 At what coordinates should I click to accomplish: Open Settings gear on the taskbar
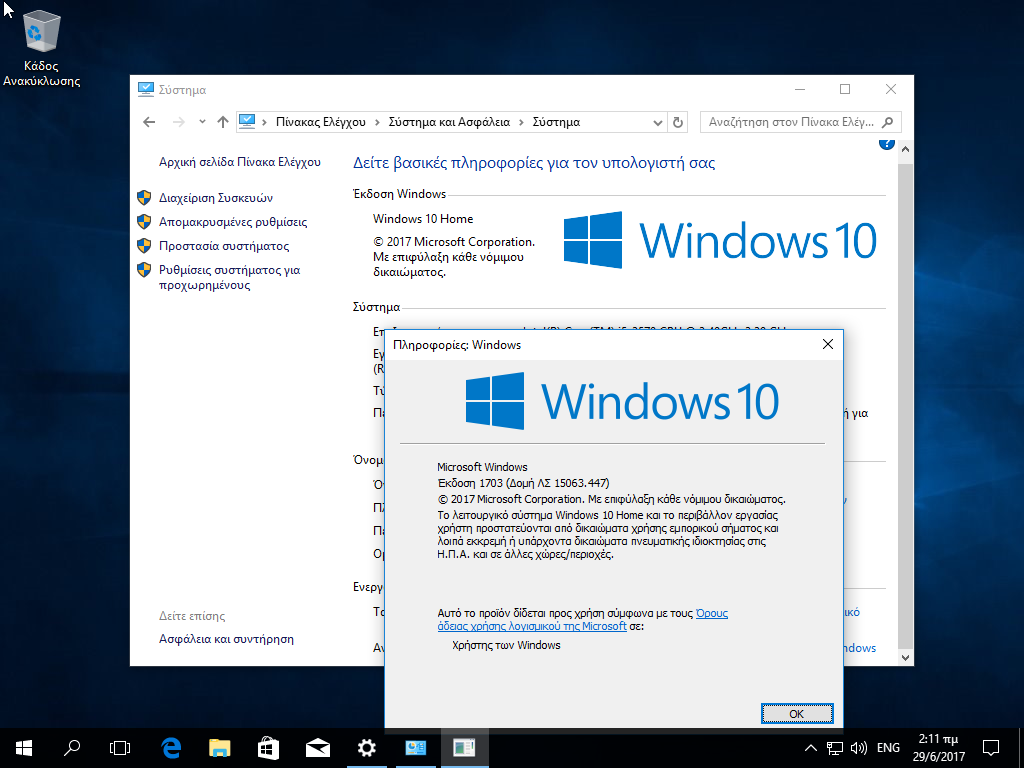367,748
